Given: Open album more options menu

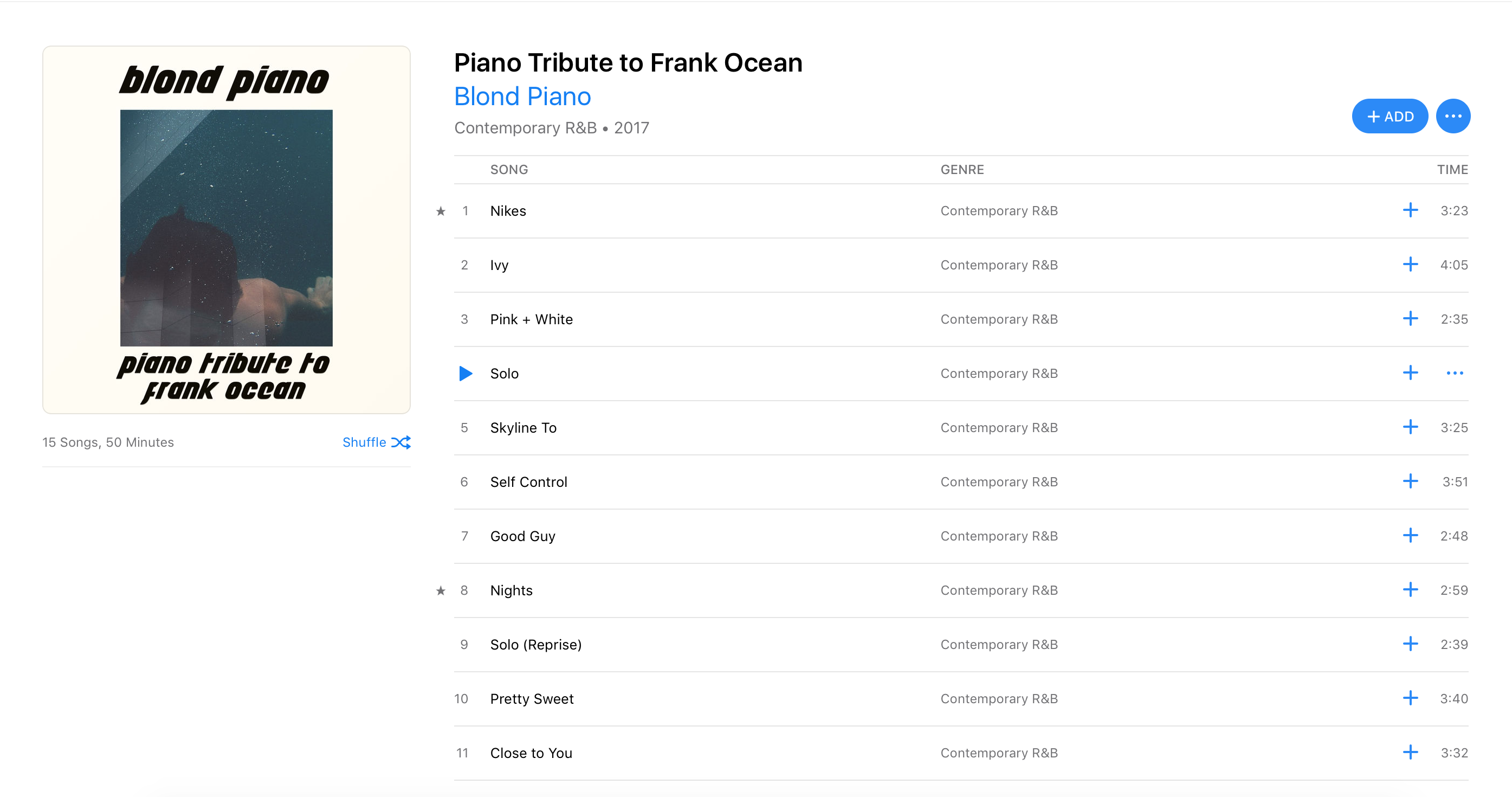Looking at the screenshot, I should pyautogui.click(x=1453, y=116).
